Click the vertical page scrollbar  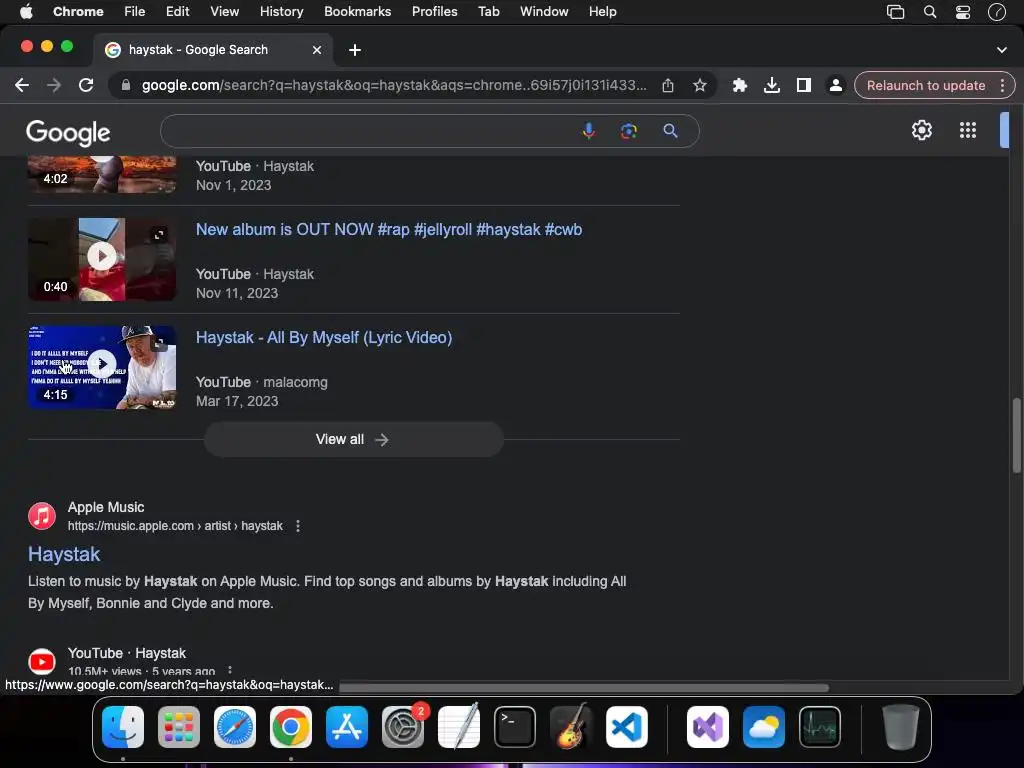click(x=1016, y=435)
